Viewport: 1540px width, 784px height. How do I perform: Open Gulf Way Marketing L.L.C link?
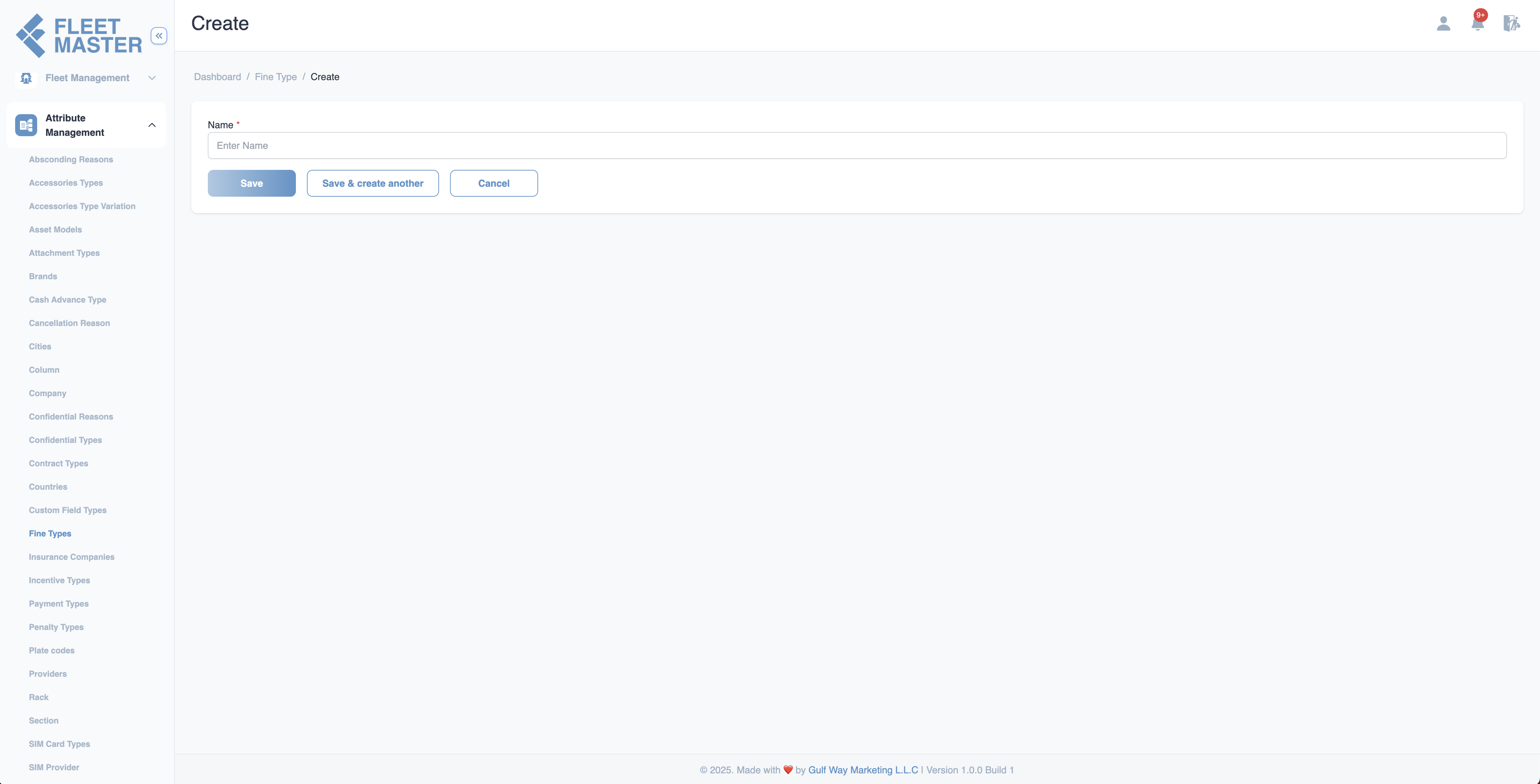[x=863, y=770]
